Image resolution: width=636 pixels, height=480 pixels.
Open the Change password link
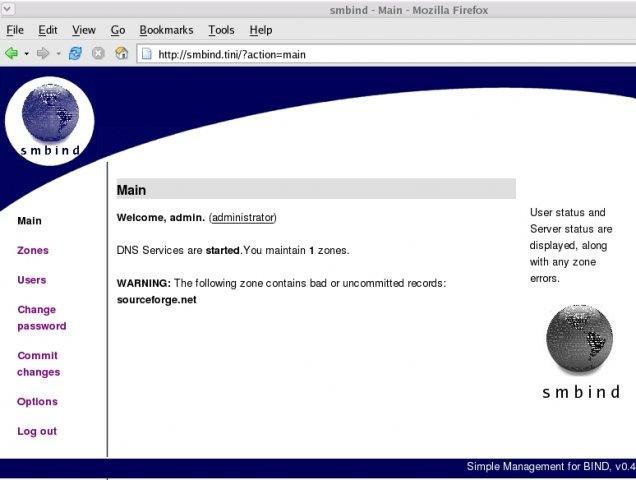(42, 318)
